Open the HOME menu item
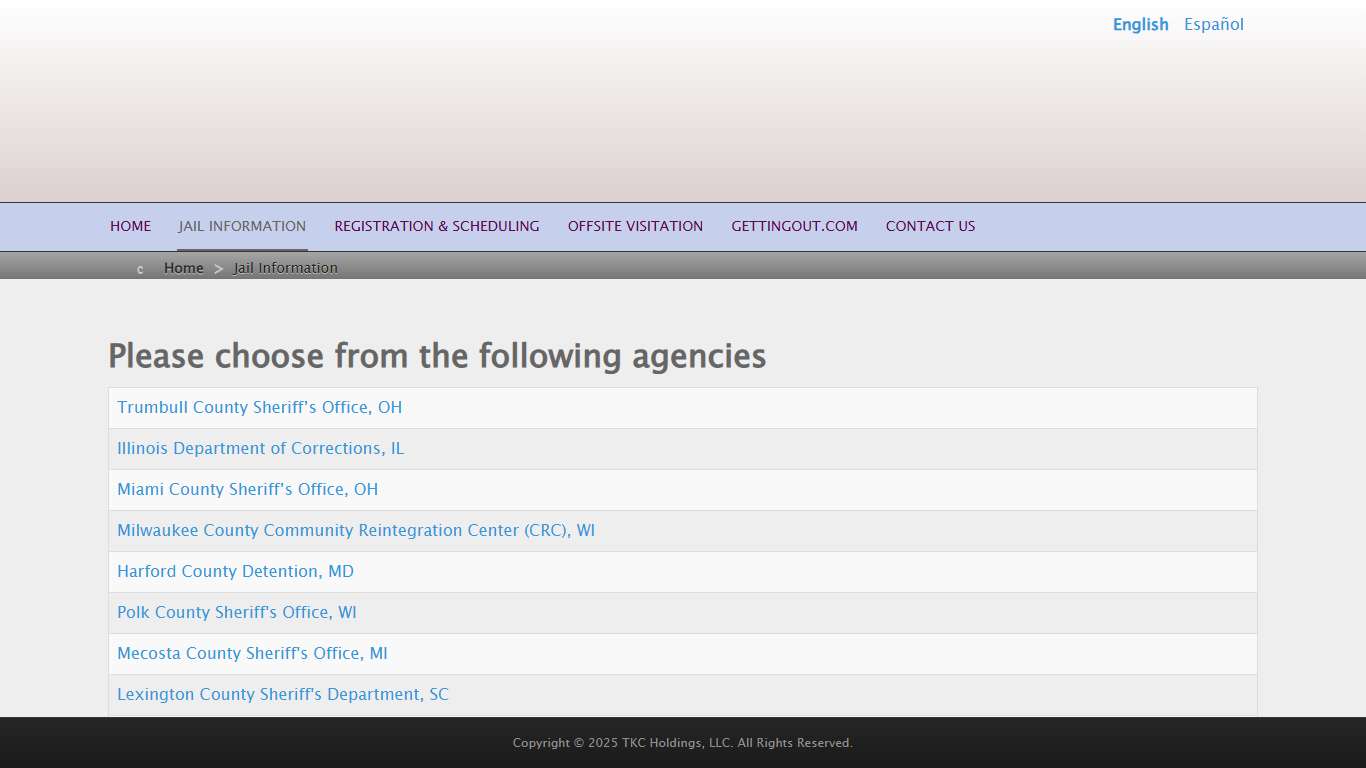This screenshot has height=768, width=1366. pos(130,226)
